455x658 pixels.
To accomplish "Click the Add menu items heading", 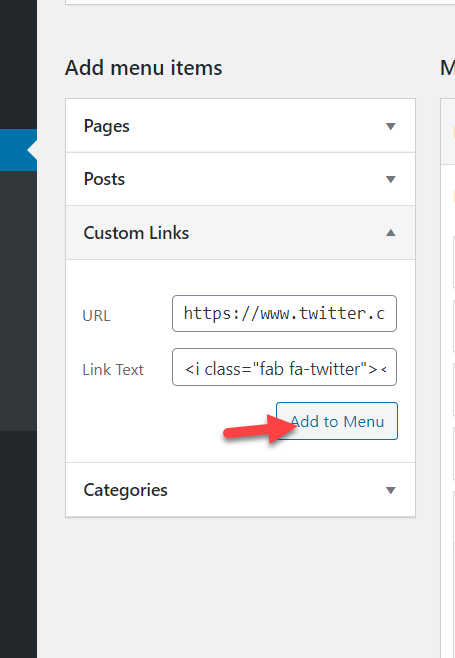I will (x=144, y=68).
